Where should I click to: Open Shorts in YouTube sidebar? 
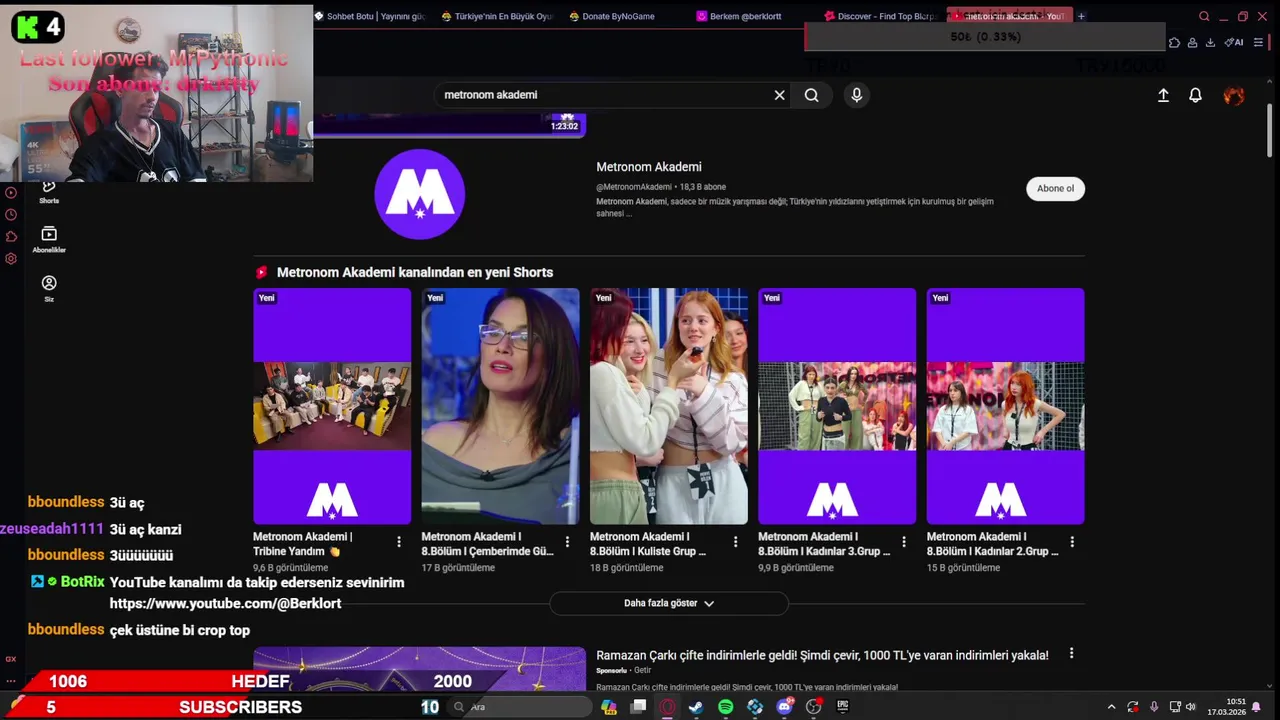49,192
